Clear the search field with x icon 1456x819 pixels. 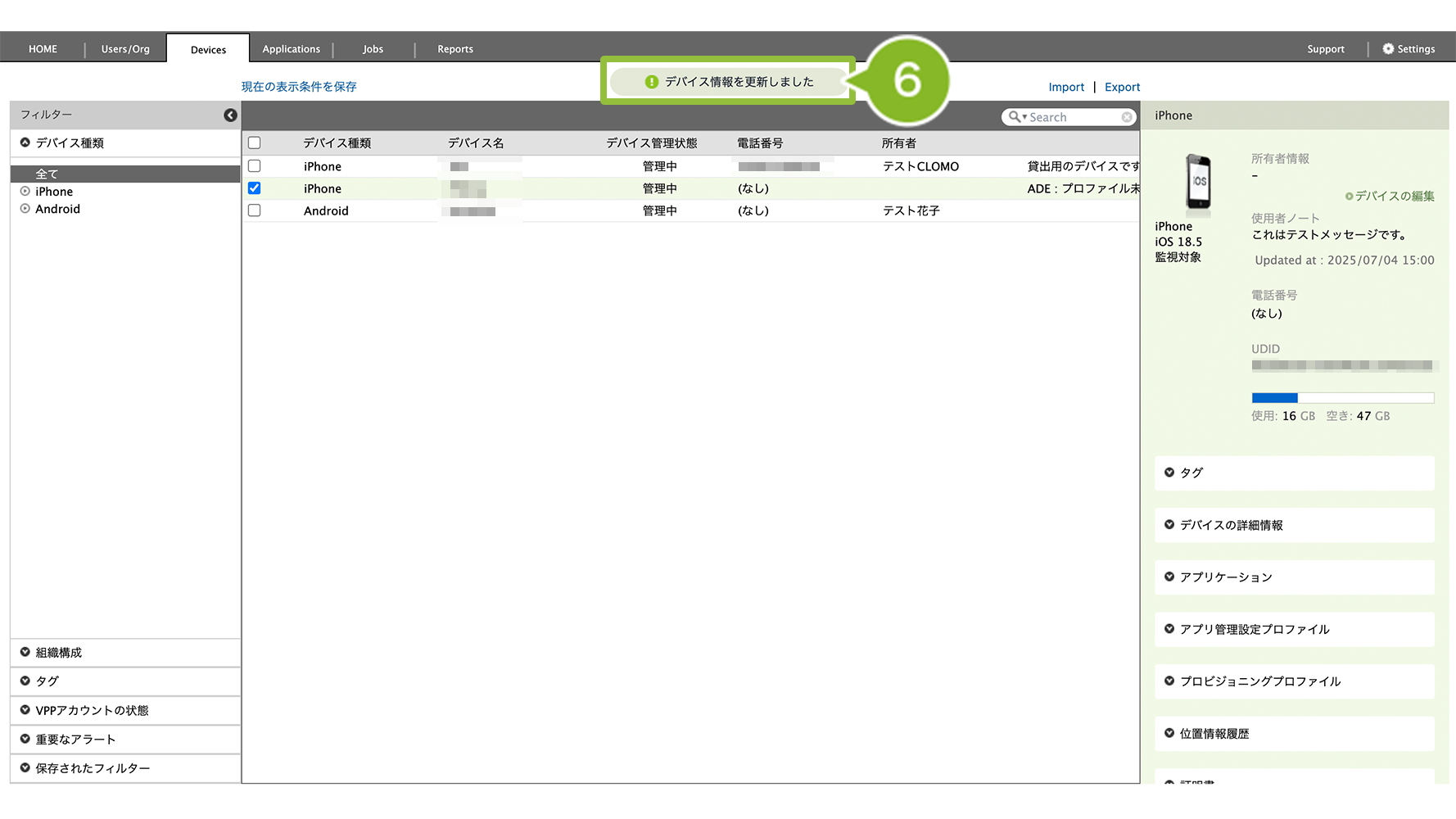(x=1127, y=117)
